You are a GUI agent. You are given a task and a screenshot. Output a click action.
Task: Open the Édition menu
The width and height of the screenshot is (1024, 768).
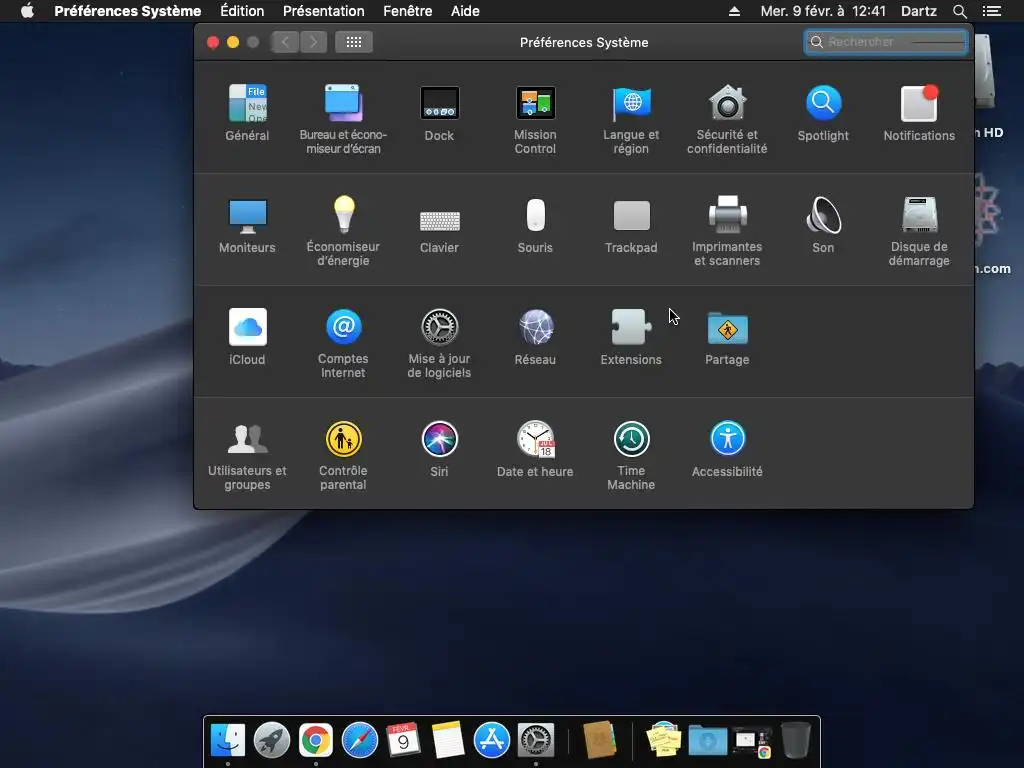242,11
